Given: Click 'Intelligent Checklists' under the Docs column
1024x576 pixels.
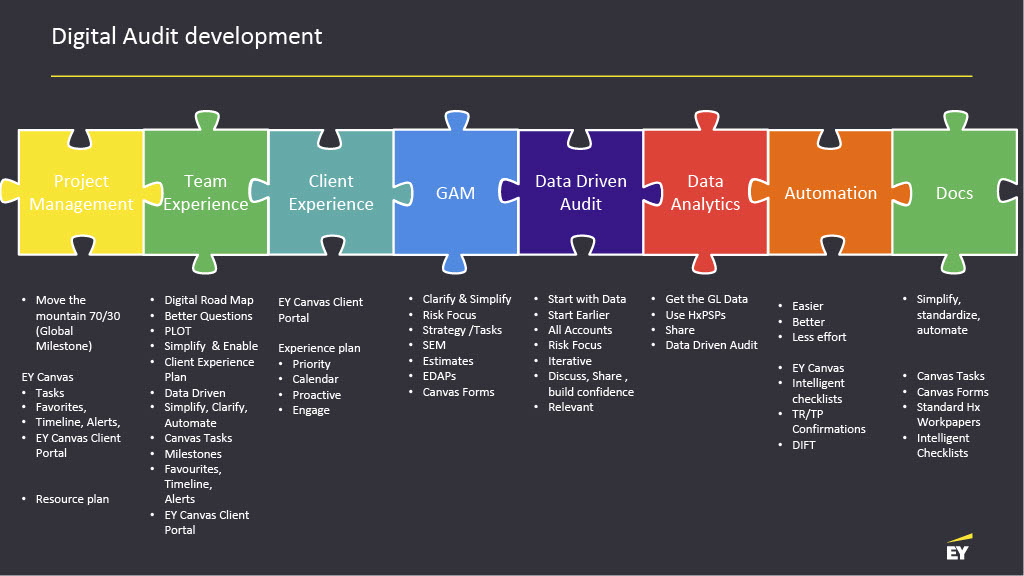Looking at the screenshot, I should tap(942, 445).
